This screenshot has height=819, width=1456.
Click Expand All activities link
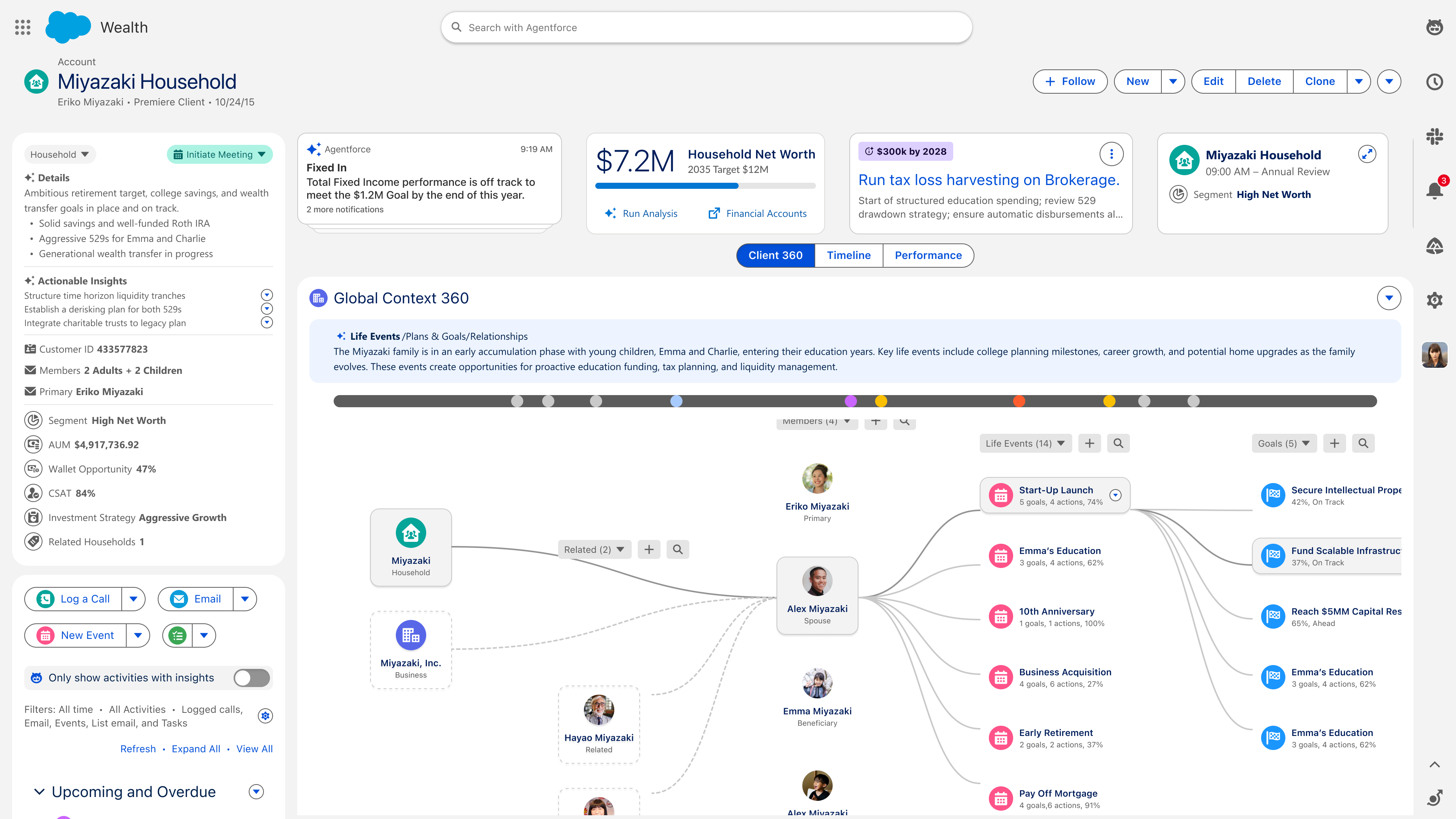pyautogui.click(x=196, y=748)
